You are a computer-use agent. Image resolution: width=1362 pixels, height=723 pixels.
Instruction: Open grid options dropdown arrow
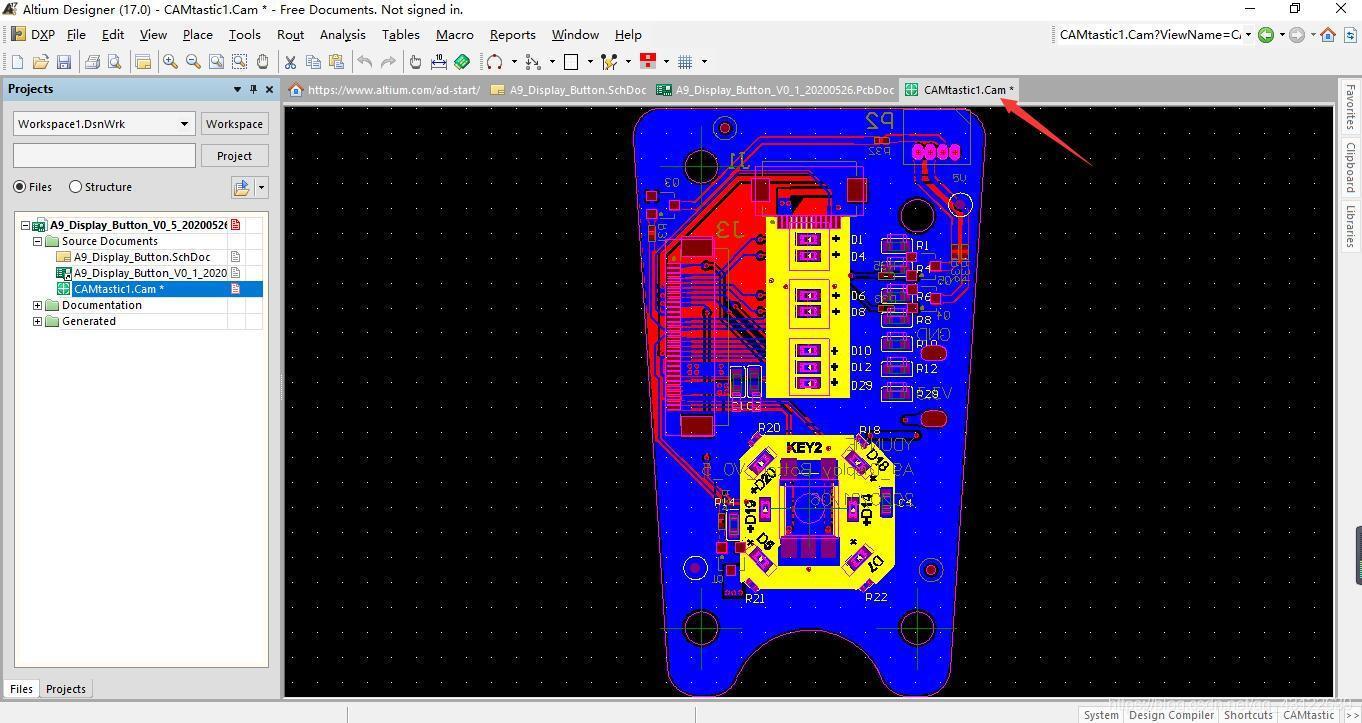click(704, 62)
